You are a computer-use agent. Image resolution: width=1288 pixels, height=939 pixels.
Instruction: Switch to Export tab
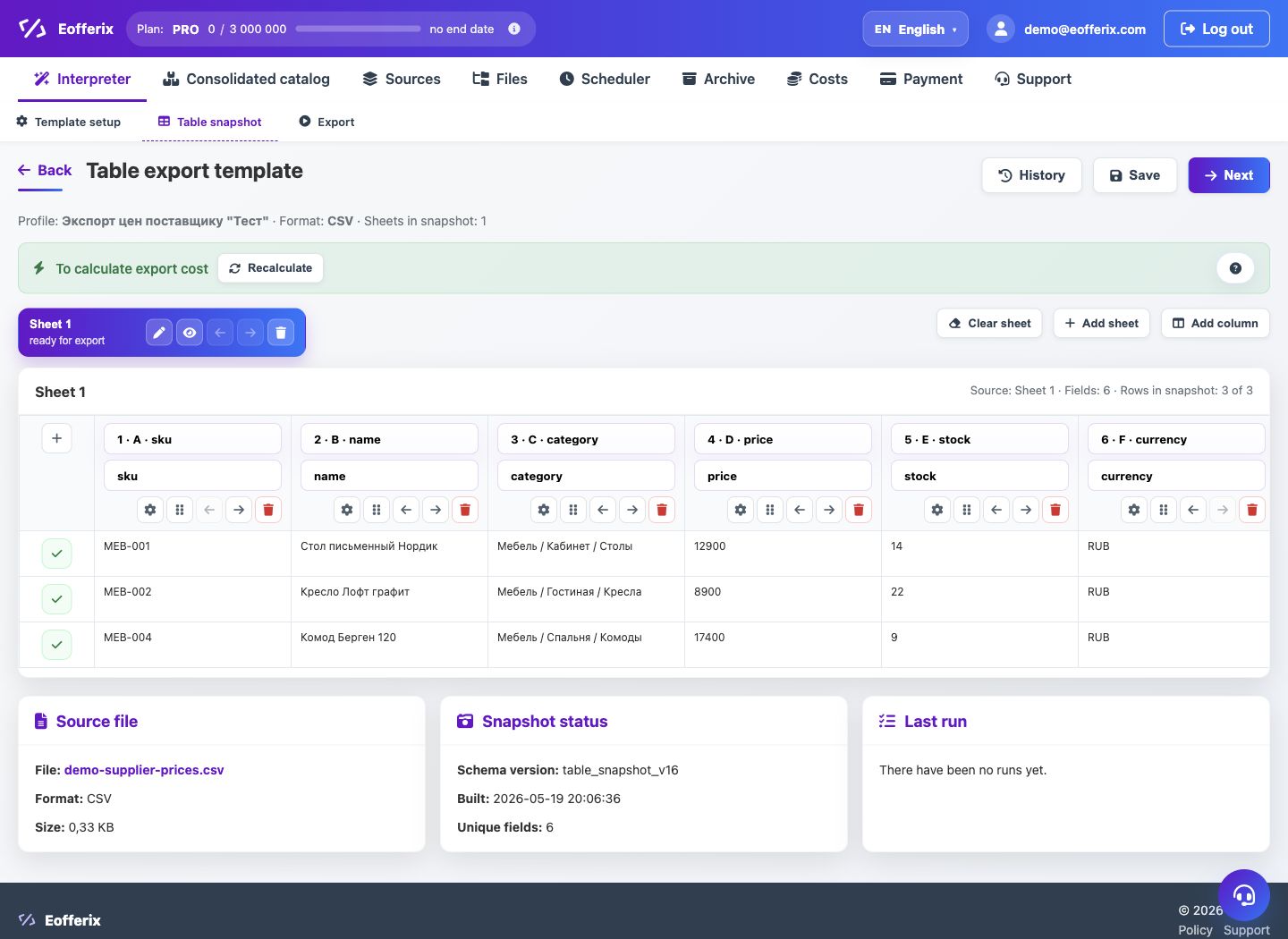click(326, 122)
